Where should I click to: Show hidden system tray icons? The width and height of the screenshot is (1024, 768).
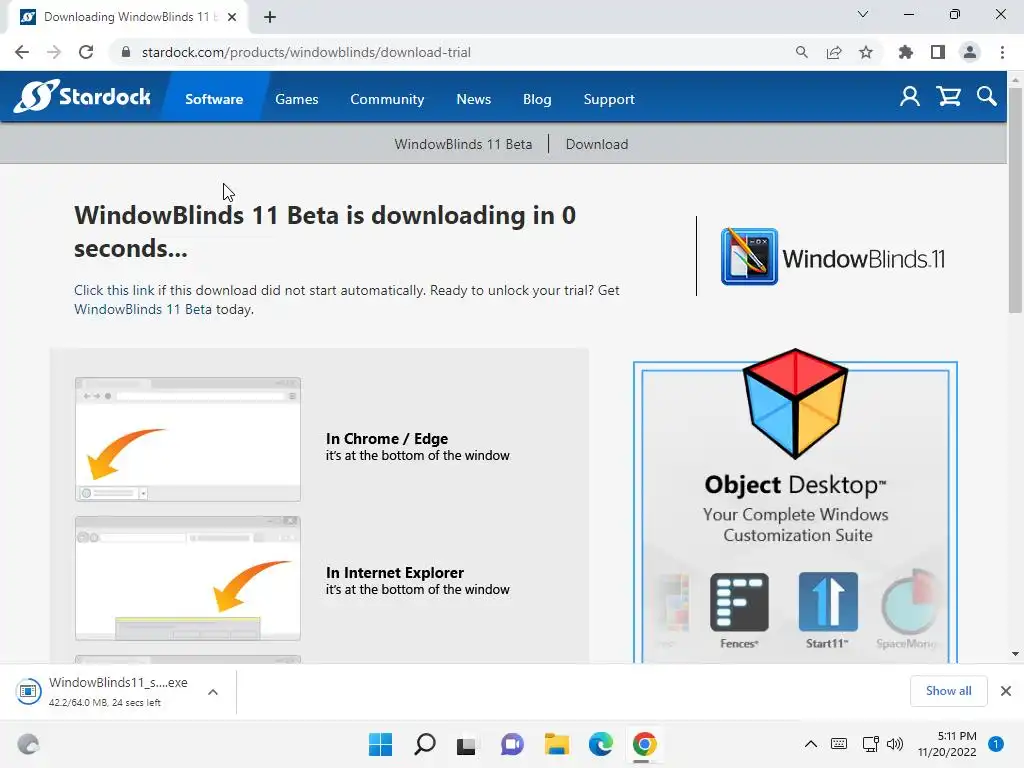point(810,744)
